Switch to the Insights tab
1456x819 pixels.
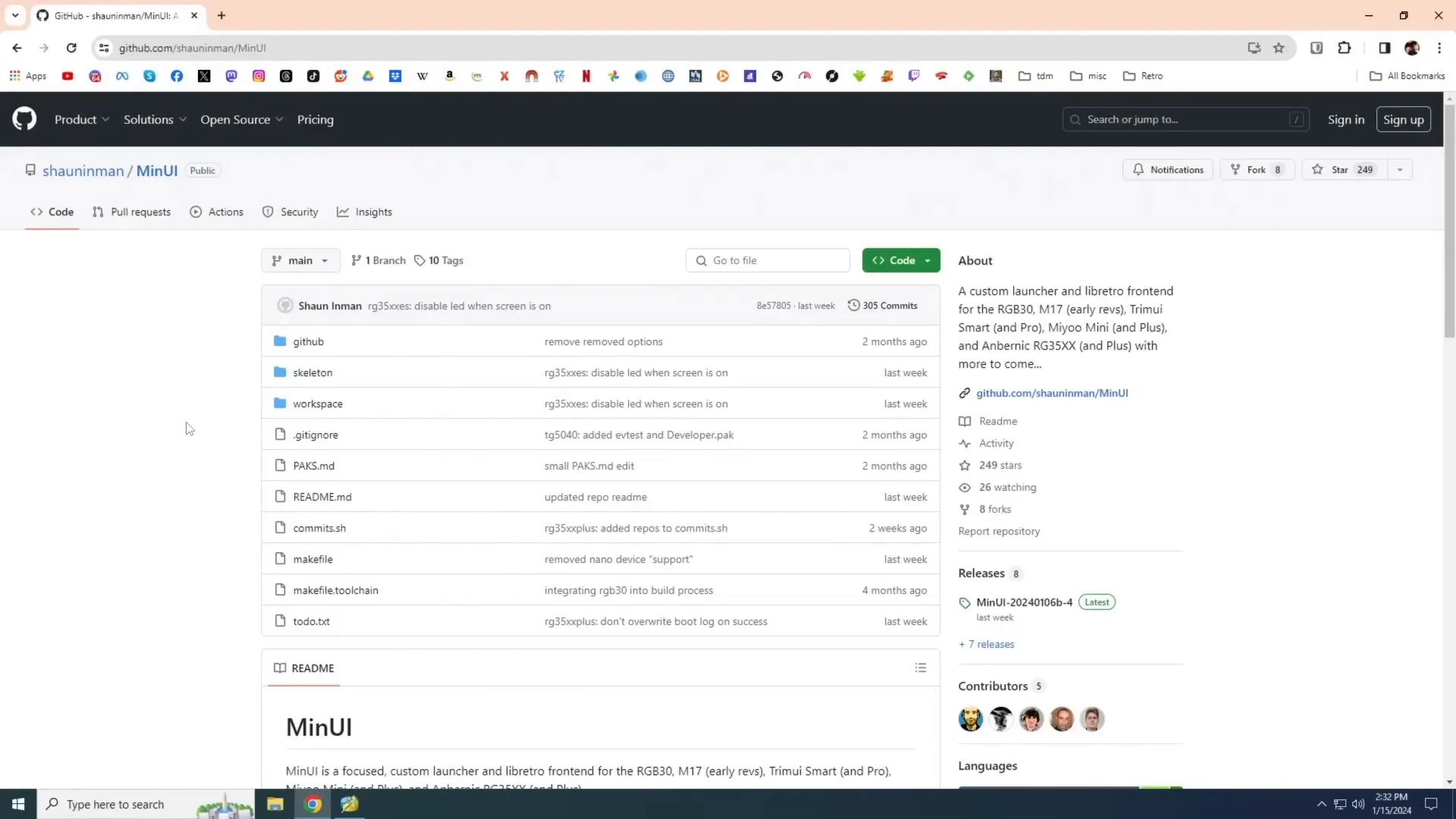coord(365,212)
